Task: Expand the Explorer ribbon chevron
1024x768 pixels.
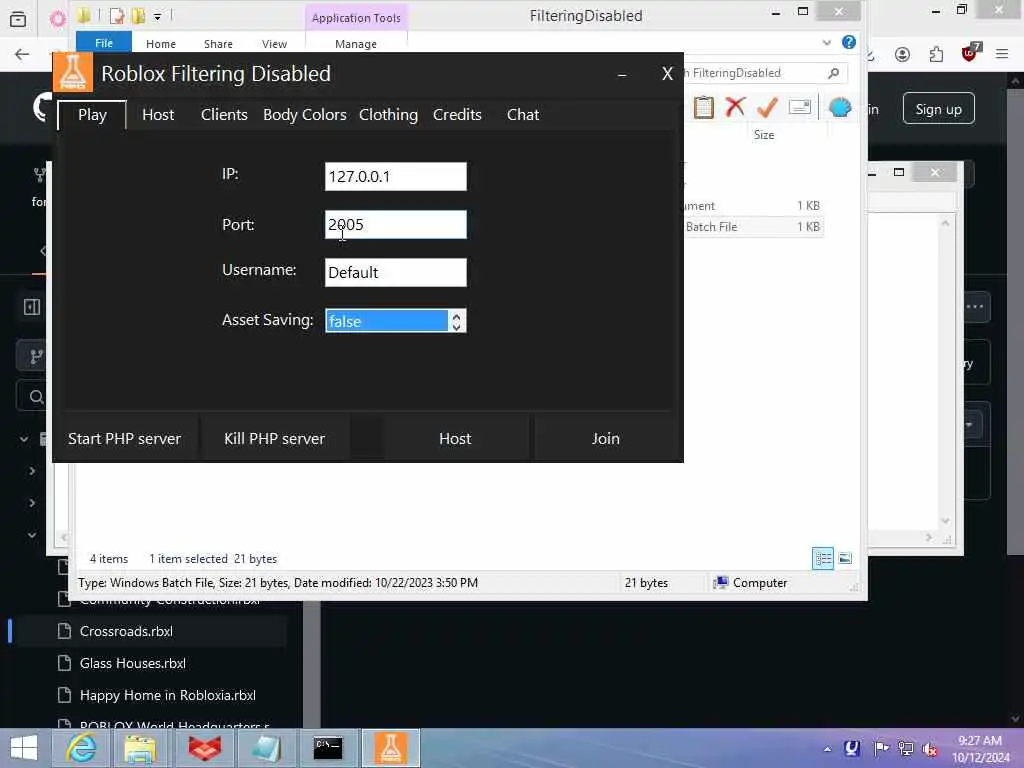Action: pos(827,42)
